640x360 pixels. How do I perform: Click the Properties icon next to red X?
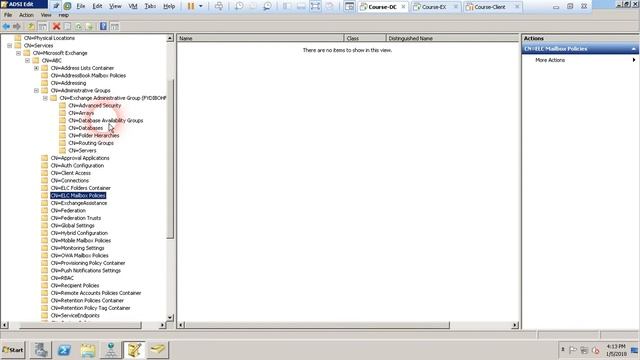tap(67, 27)
